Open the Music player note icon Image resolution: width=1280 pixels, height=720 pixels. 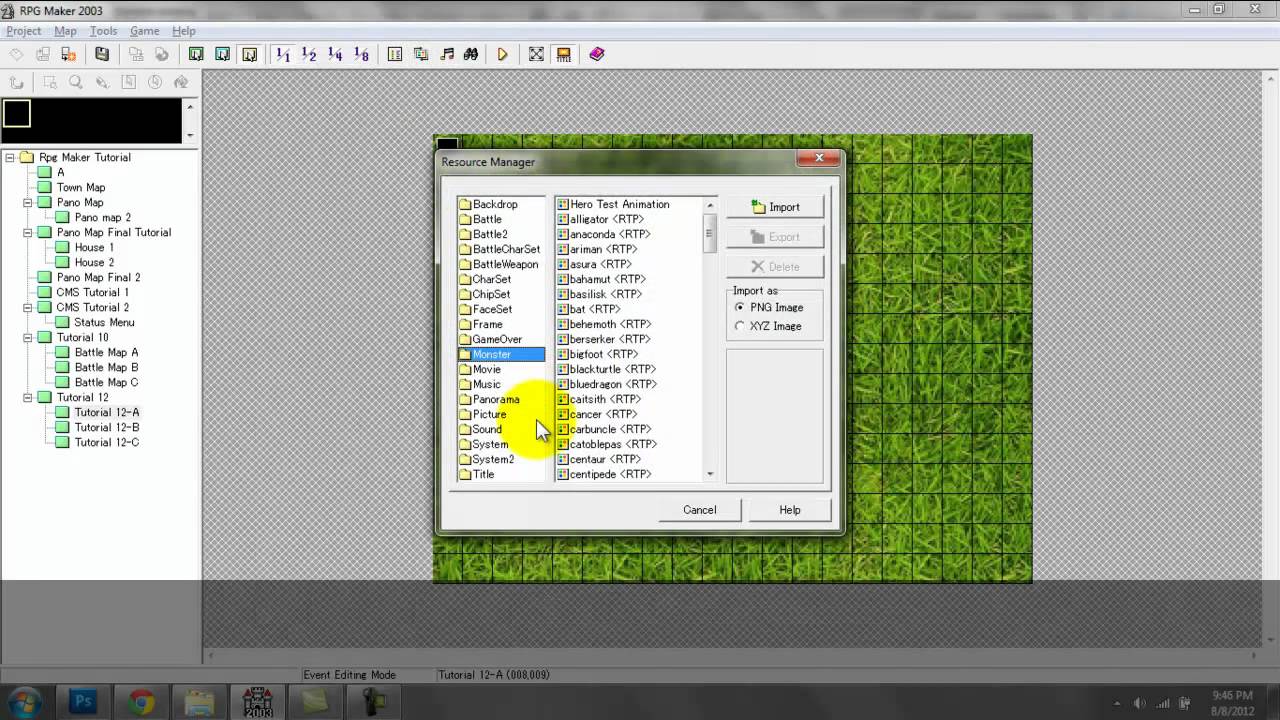pyautogui.click(x=447, y=54)
